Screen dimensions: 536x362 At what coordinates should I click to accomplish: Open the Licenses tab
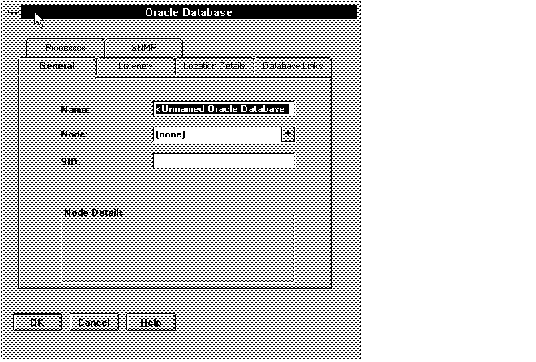(135, 66)
